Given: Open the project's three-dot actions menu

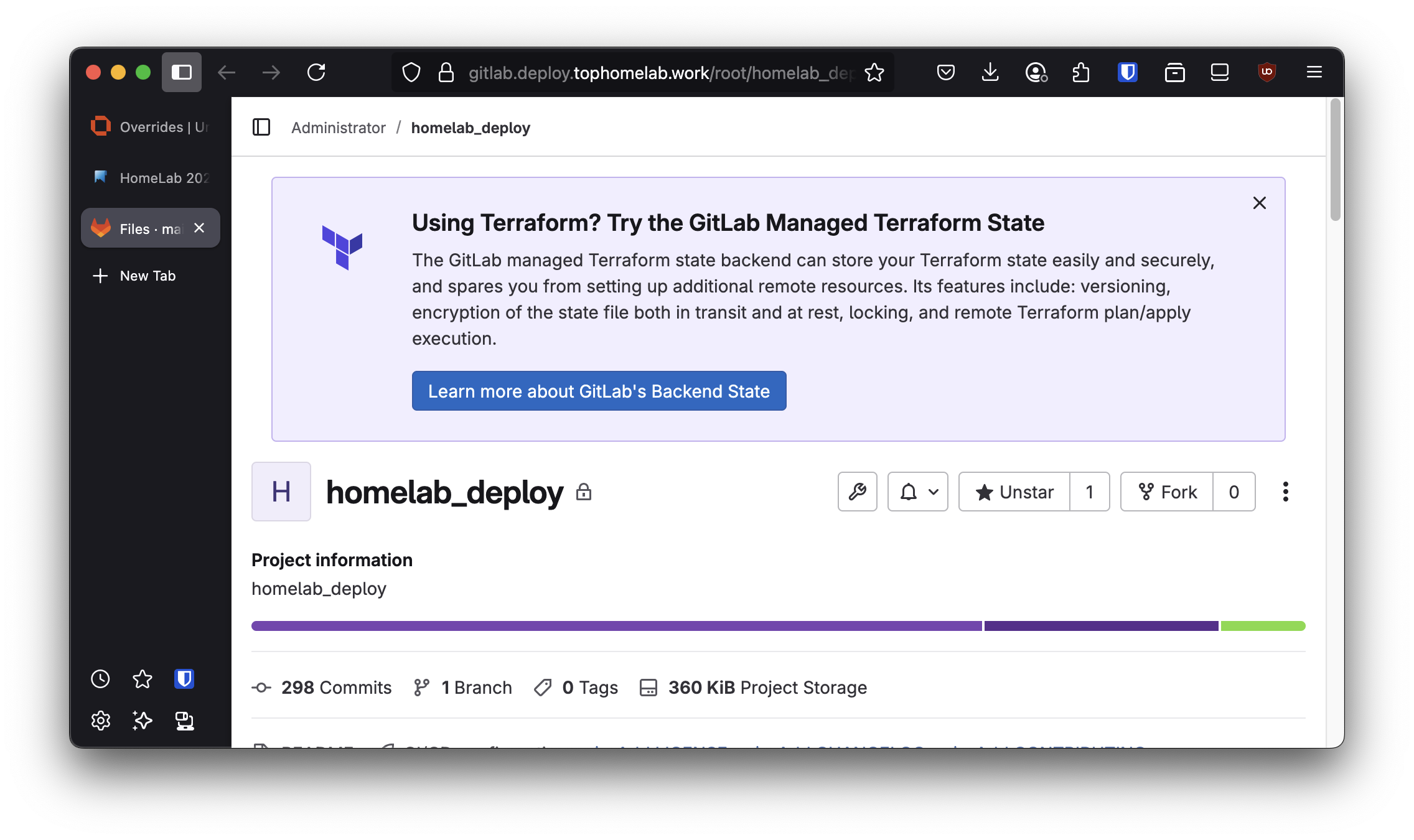Looking at the screenshot, I should point(1285,492).
